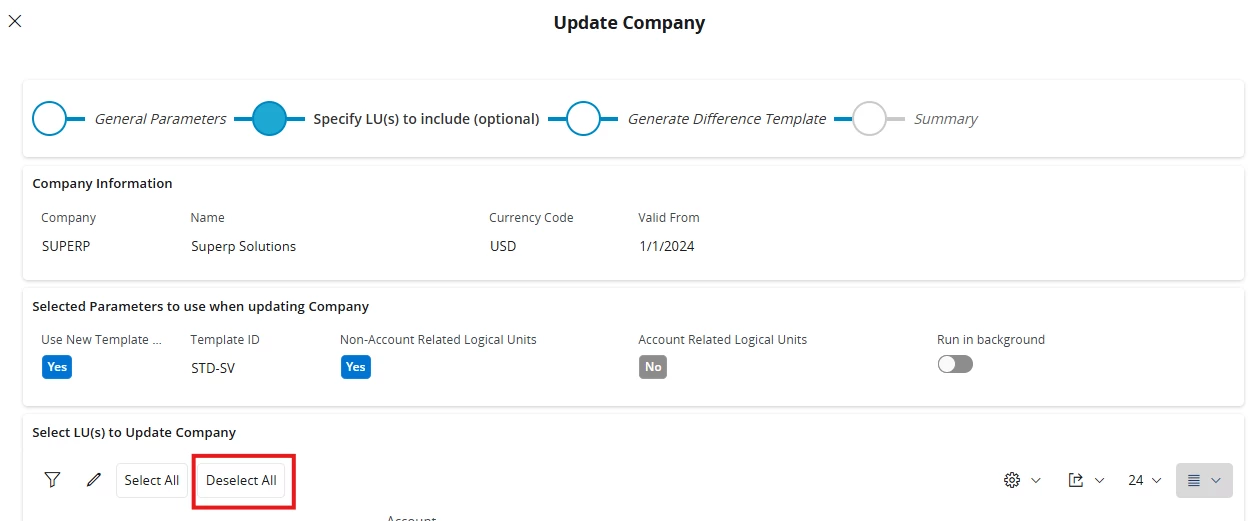Go to the General Parameters step label

(x=160, y=119)
